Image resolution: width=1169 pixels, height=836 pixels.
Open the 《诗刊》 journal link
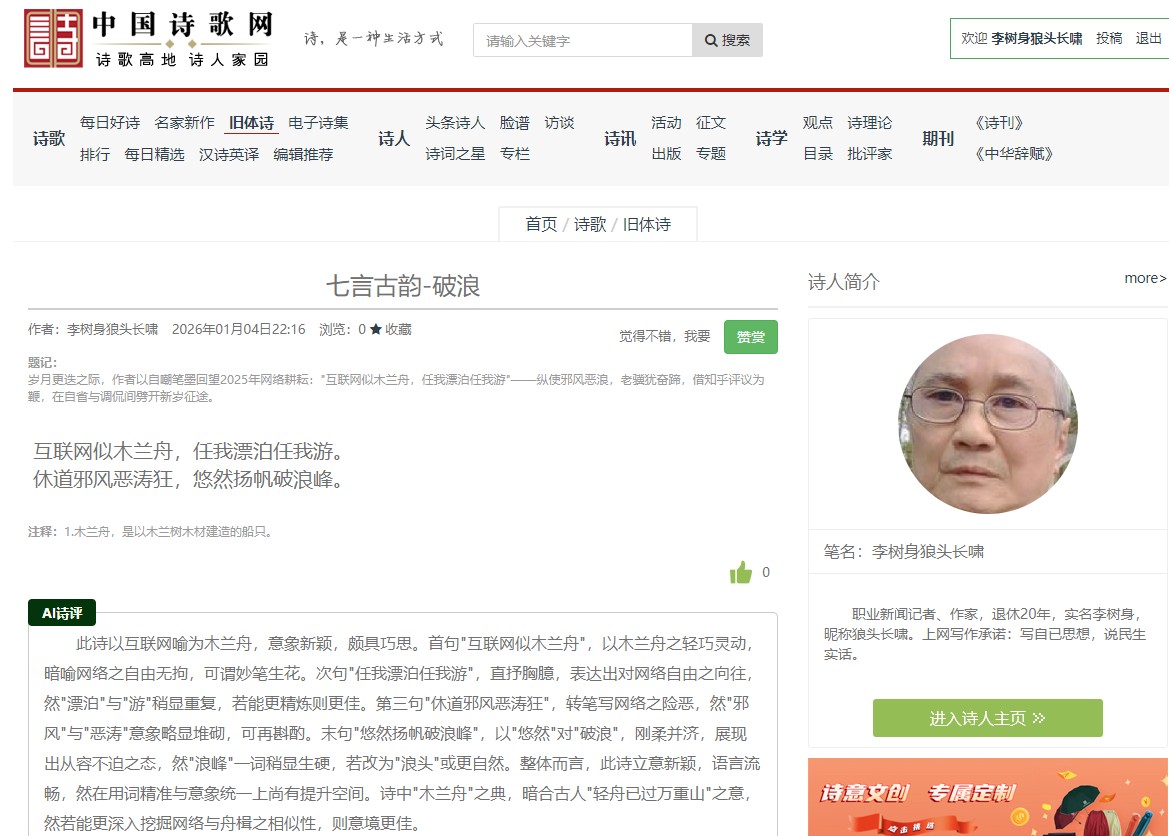pyautogui.click(x=998, y=123)
